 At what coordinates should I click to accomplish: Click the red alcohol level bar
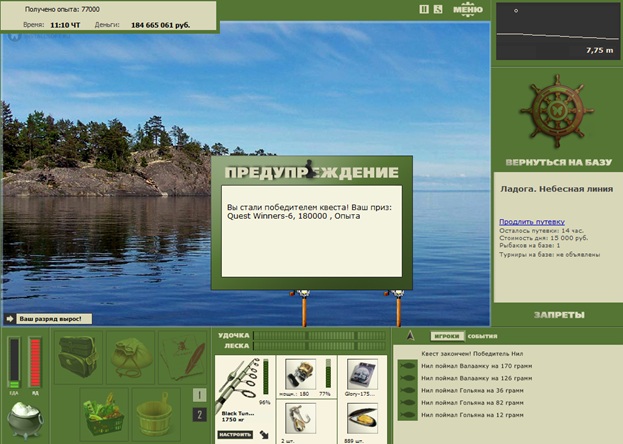(x=35, y=363)
